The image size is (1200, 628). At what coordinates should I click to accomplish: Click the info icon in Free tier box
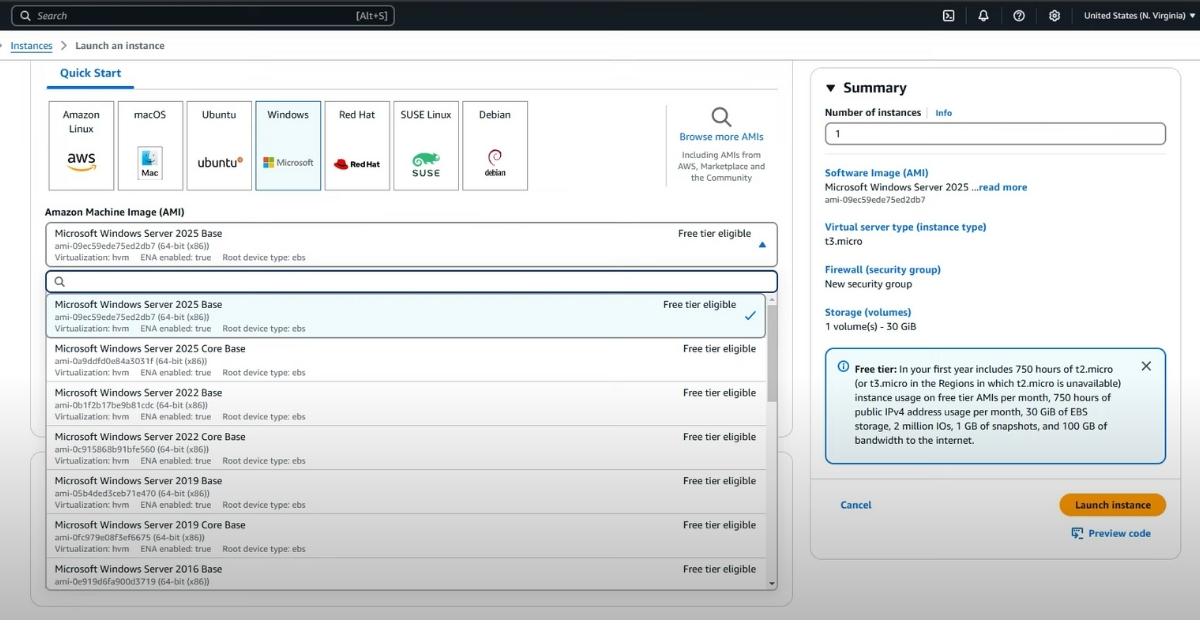(x=843, y=367)
